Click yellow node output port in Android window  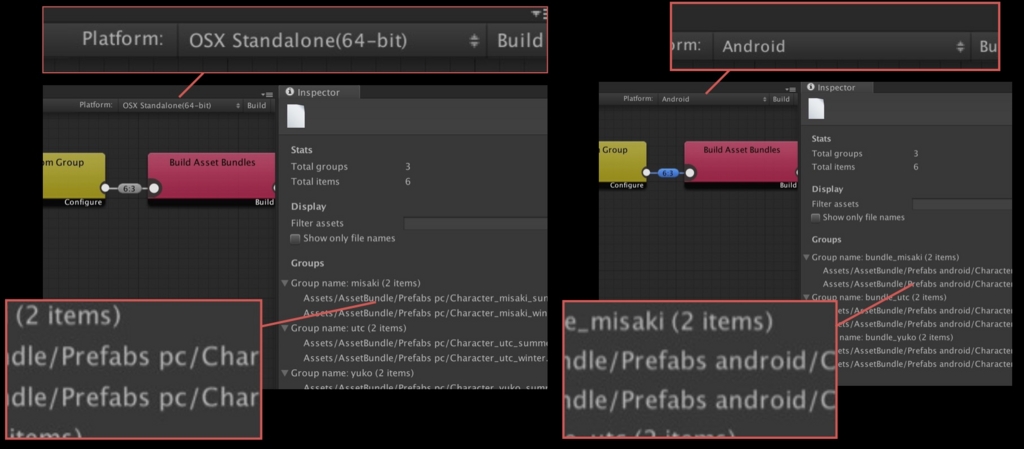tap(647, 173)
